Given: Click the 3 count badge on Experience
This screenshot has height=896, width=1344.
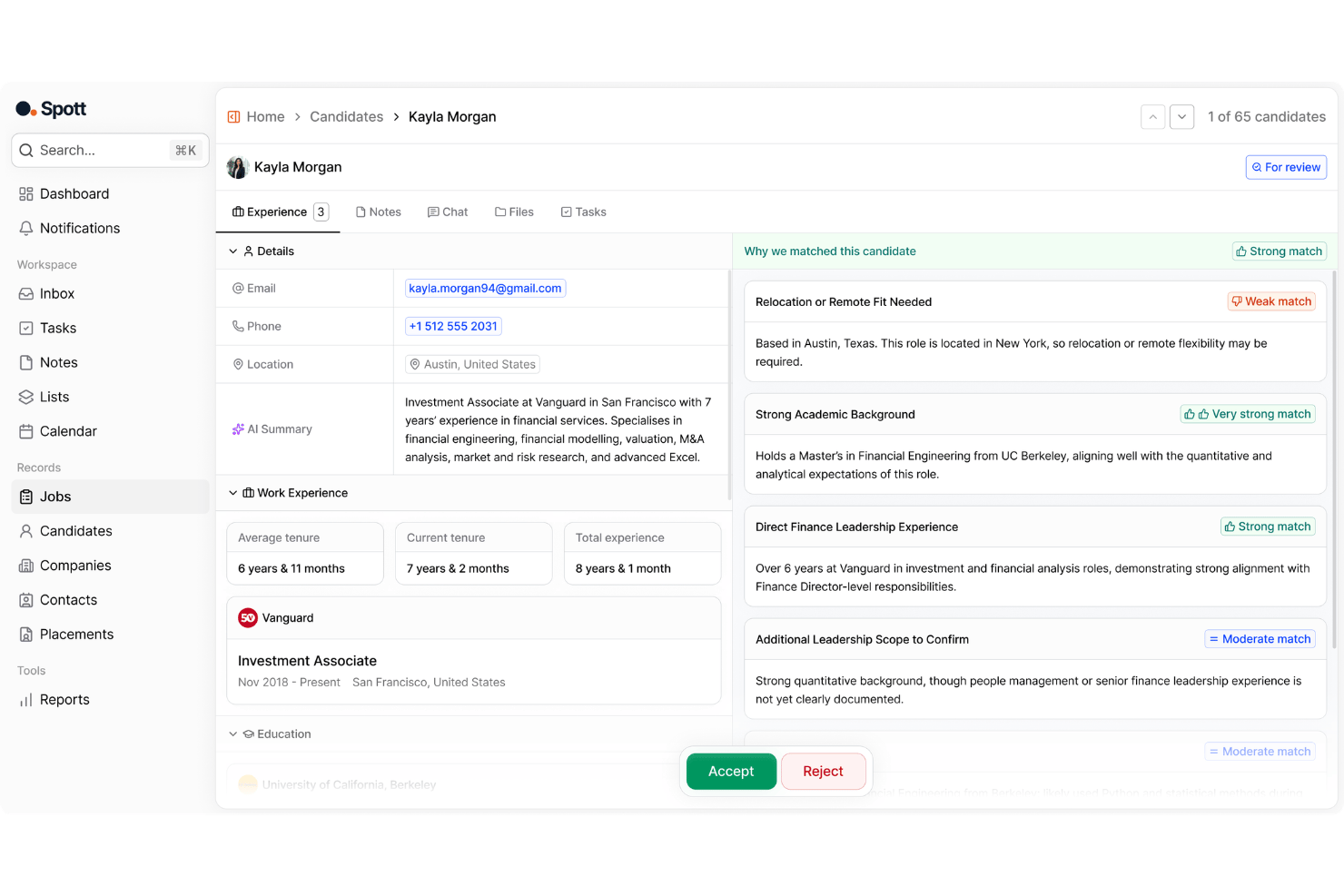Looking at the screenshot, I should click(321, 212).
